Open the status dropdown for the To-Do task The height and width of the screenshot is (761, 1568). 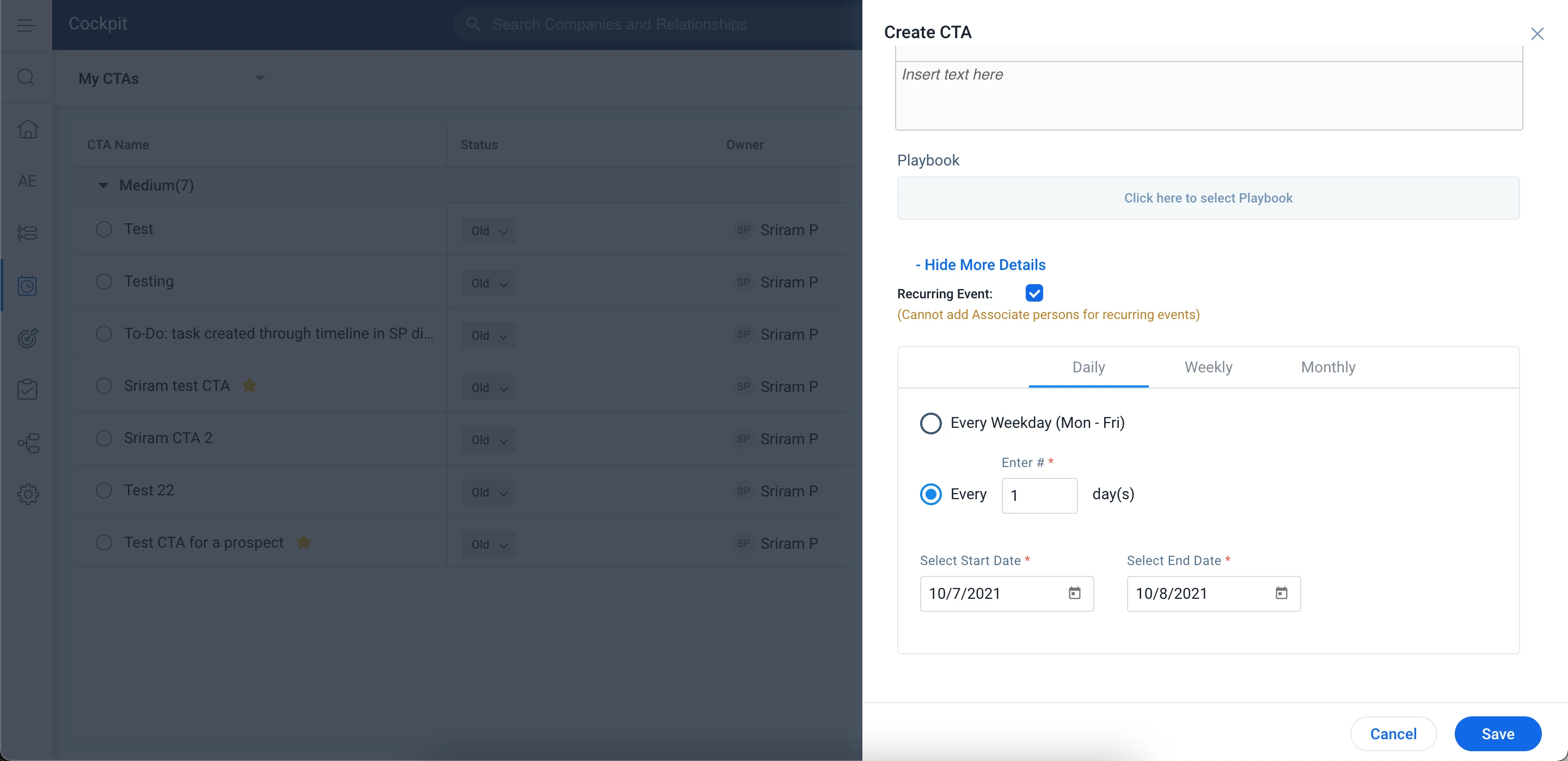[488, 335]
